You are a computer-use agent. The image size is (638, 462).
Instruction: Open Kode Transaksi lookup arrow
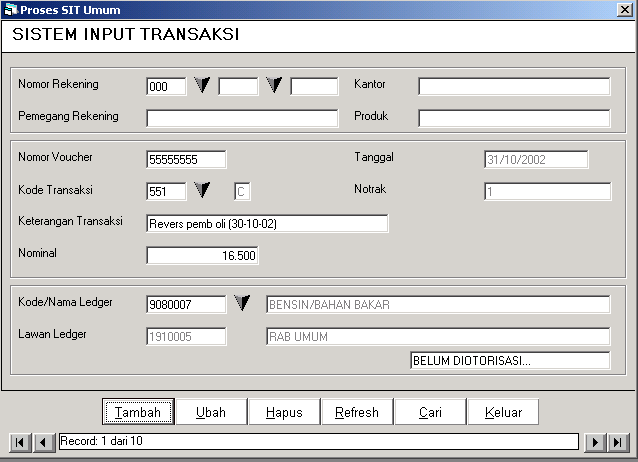(x=202, y=190)
